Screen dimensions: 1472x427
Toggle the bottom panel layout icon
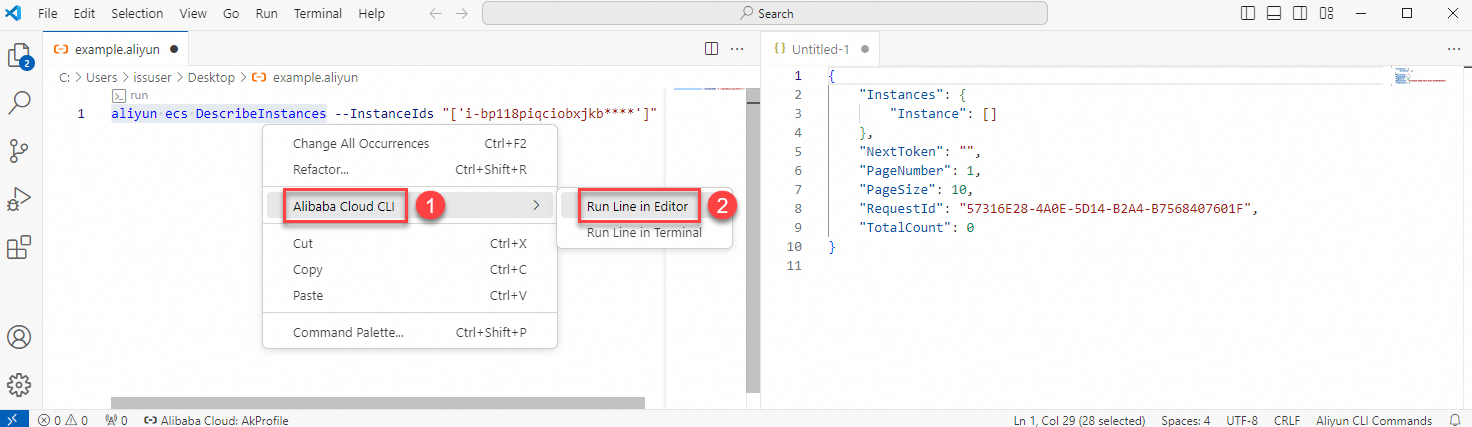[x=1274, y=14]
